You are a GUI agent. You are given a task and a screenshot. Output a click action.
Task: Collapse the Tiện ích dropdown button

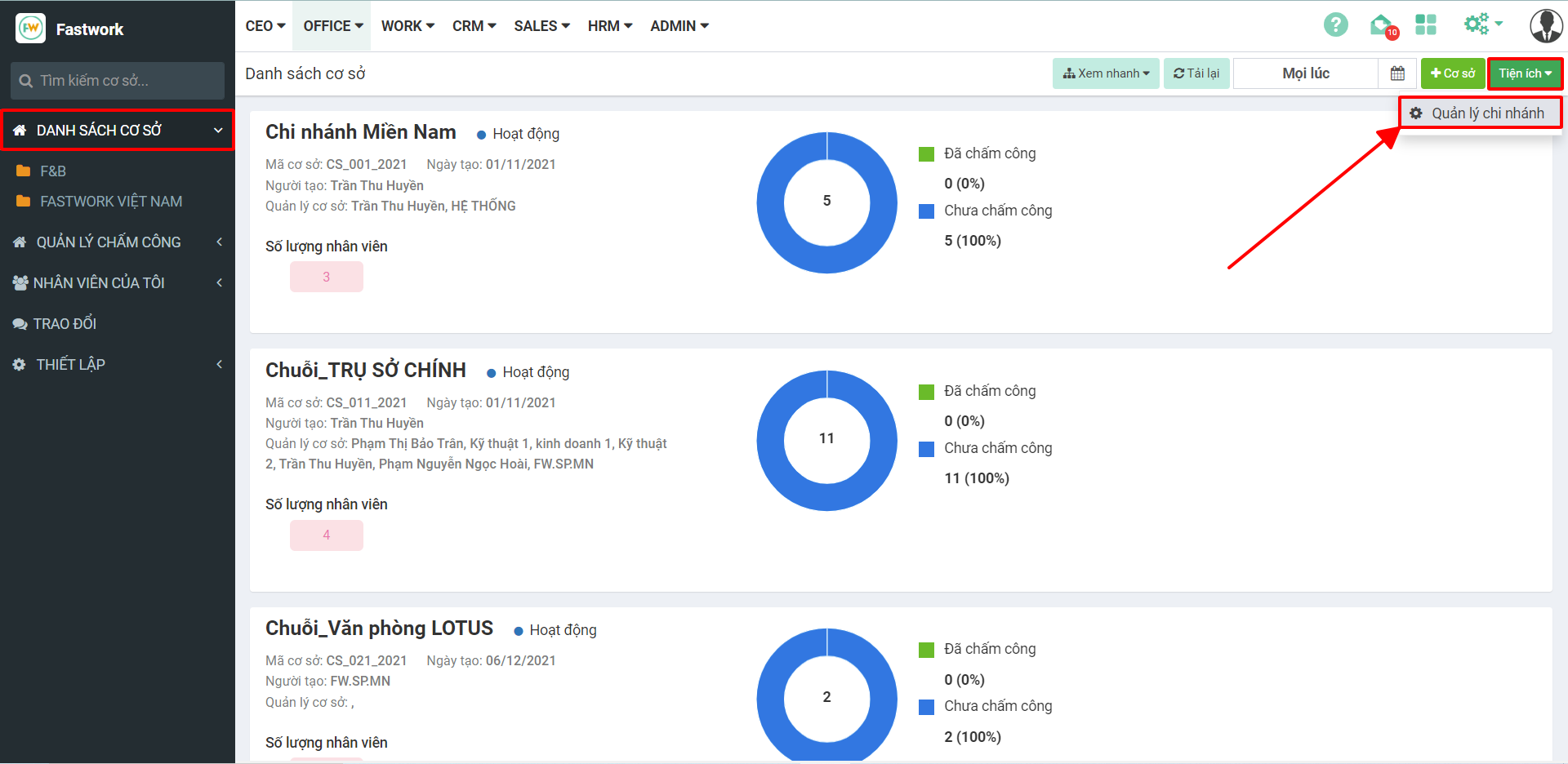[1524, 73]
